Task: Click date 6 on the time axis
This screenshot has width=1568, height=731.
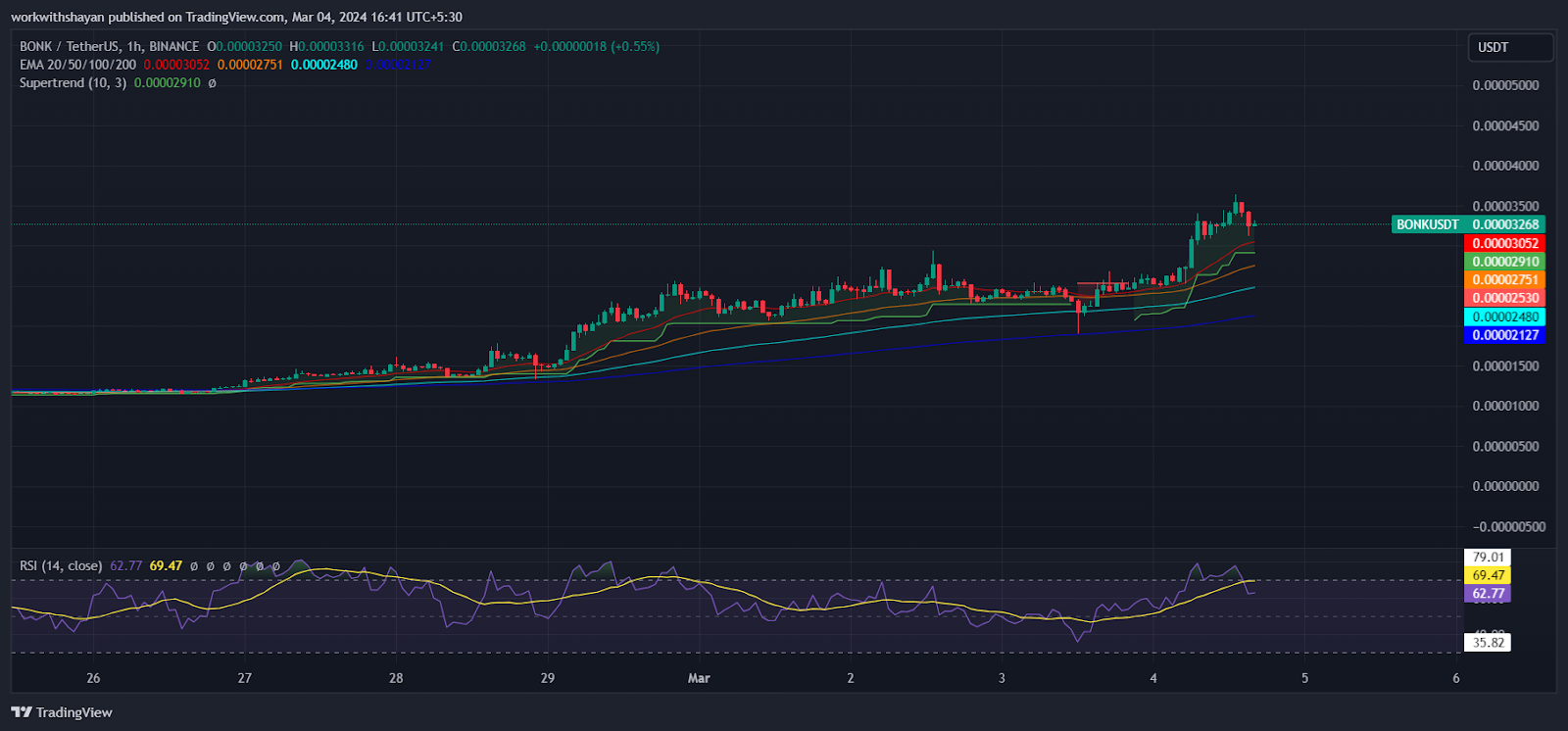Action: [x=1456, y=678]
